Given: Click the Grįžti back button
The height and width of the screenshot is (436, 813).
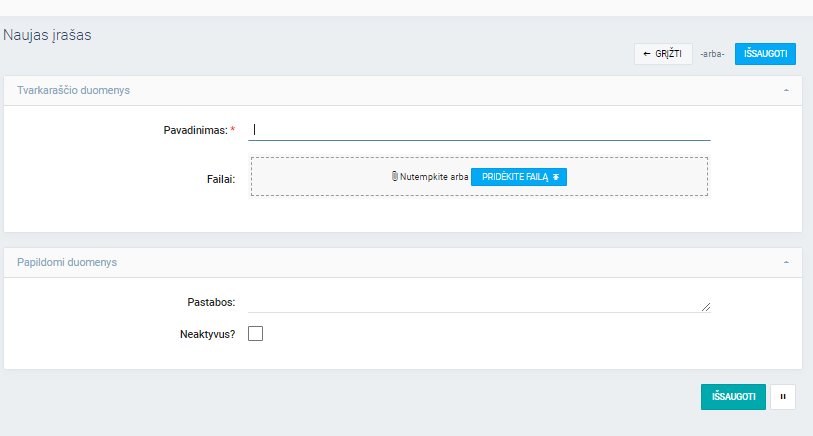Looking at the screenshot, I should (662, 54).
